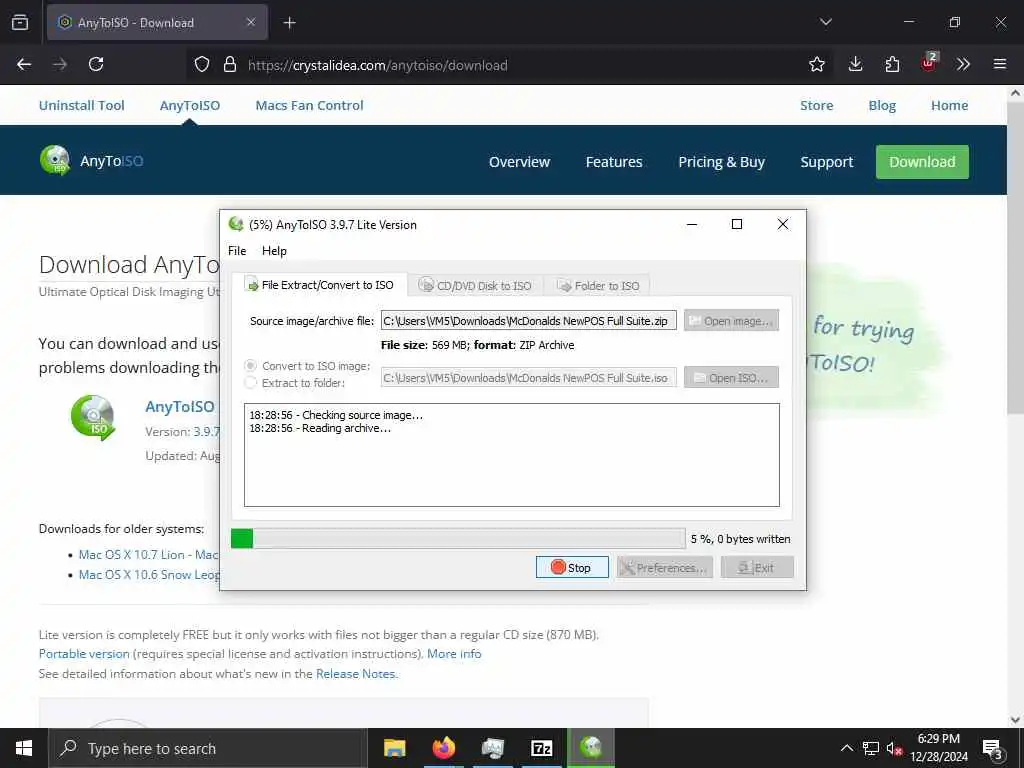This screenshot has height=768, width=1024.
Task: Open the Release Notes link
Action: [355, 673]
